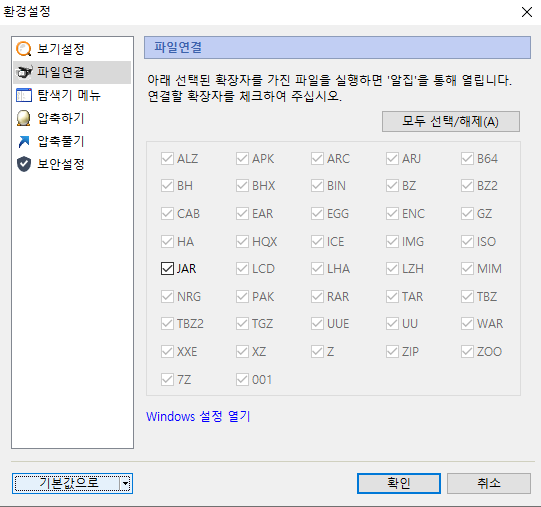541x507 pixels.
Task: Toggle the EGG checkbox
Action: point(317,214)
